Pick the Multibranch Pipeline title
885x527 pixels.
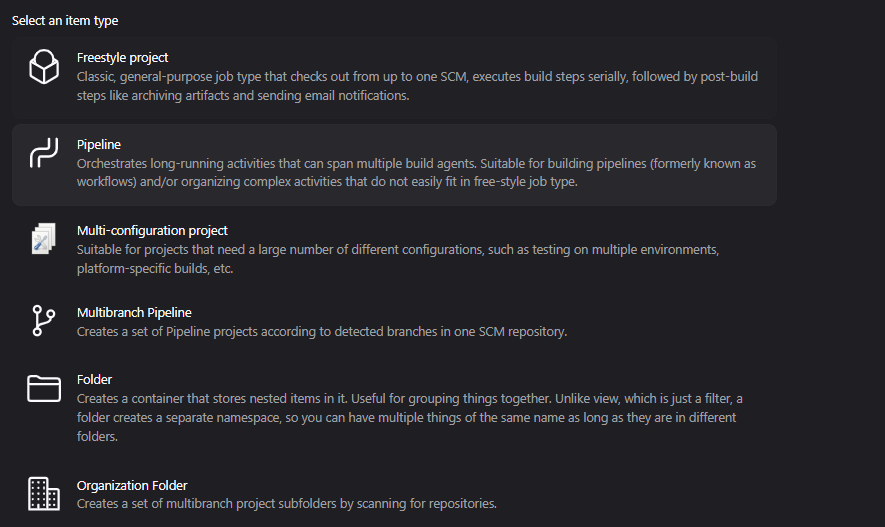click(134, 312)
